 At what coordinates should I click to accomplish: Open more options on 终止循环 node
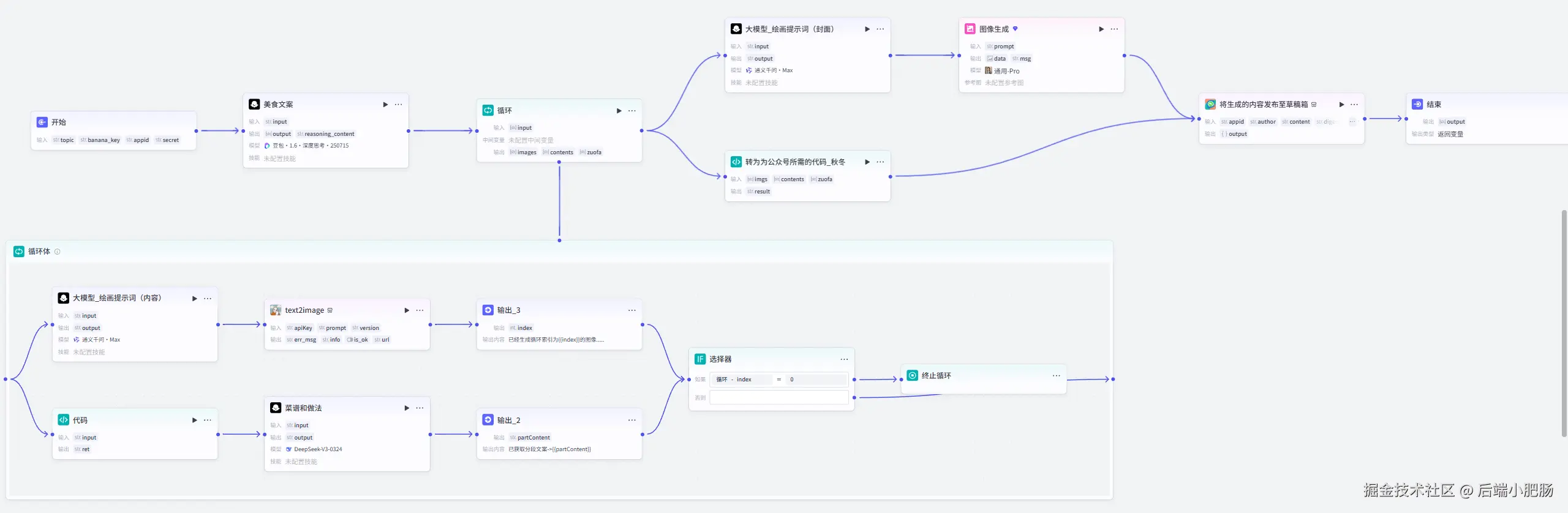point(1057,376)
